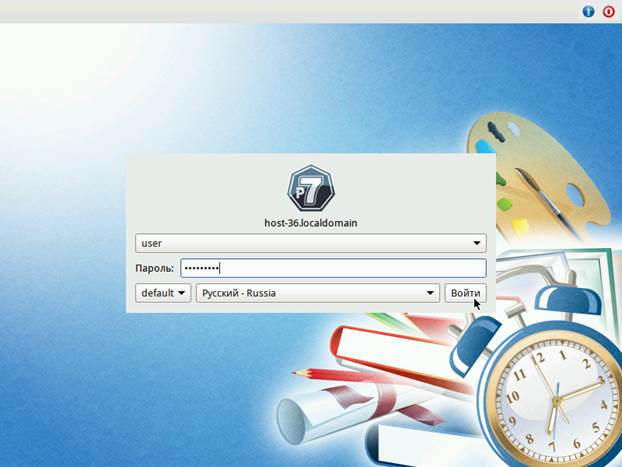Click the Пароль label text

tap(154, 268)
